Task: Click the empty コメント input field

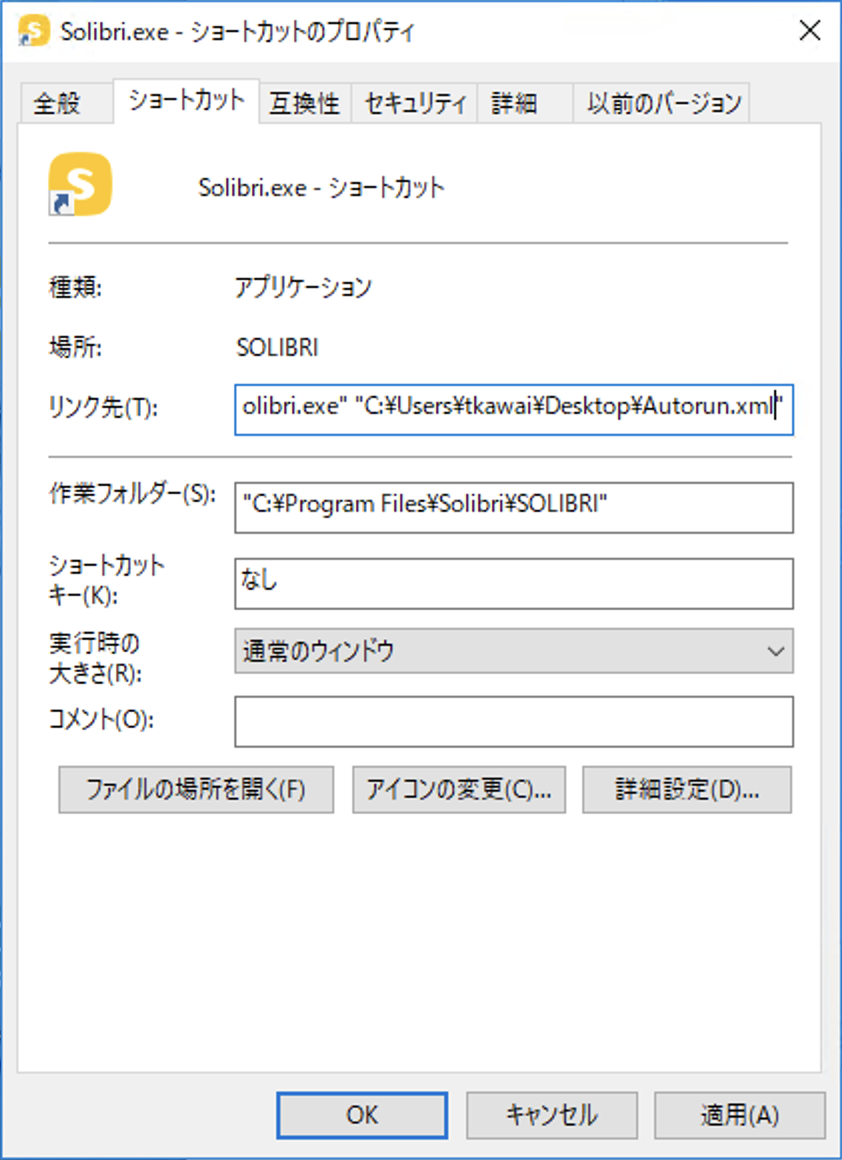Action: 513,721
